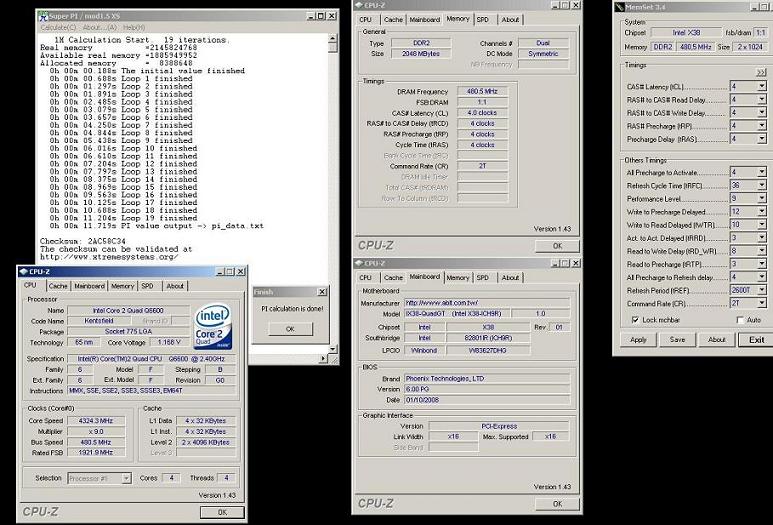Switch to the SPD tab in the Memory CPU-Z window
Image resolution: width=773 pixels, height=525 pixels.
point(483,19)
